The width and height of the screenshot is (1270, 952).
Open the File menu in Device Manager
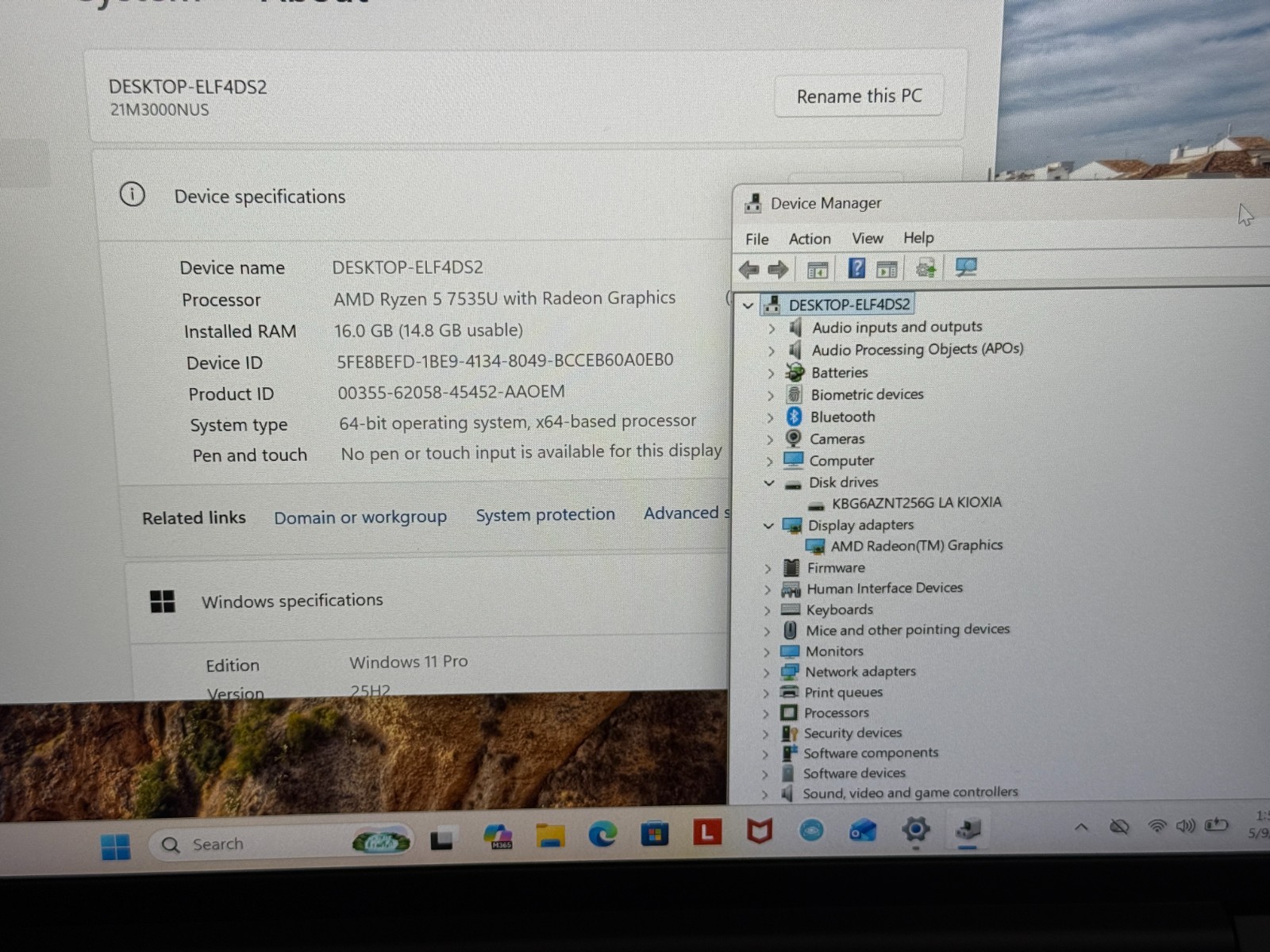click(756, 239)
